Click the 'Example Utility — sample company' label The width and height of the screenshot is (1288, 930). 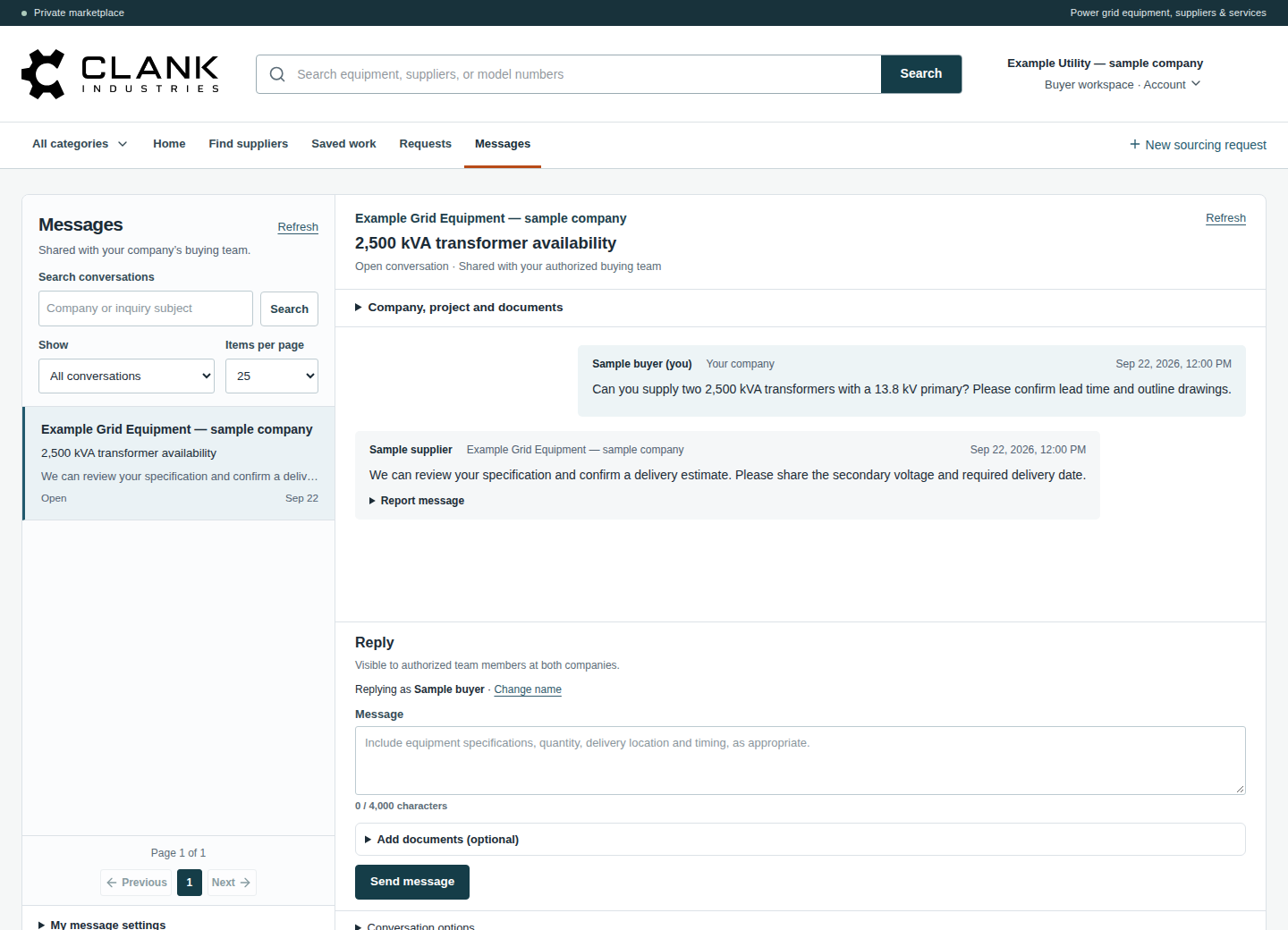coord(1105,63)
